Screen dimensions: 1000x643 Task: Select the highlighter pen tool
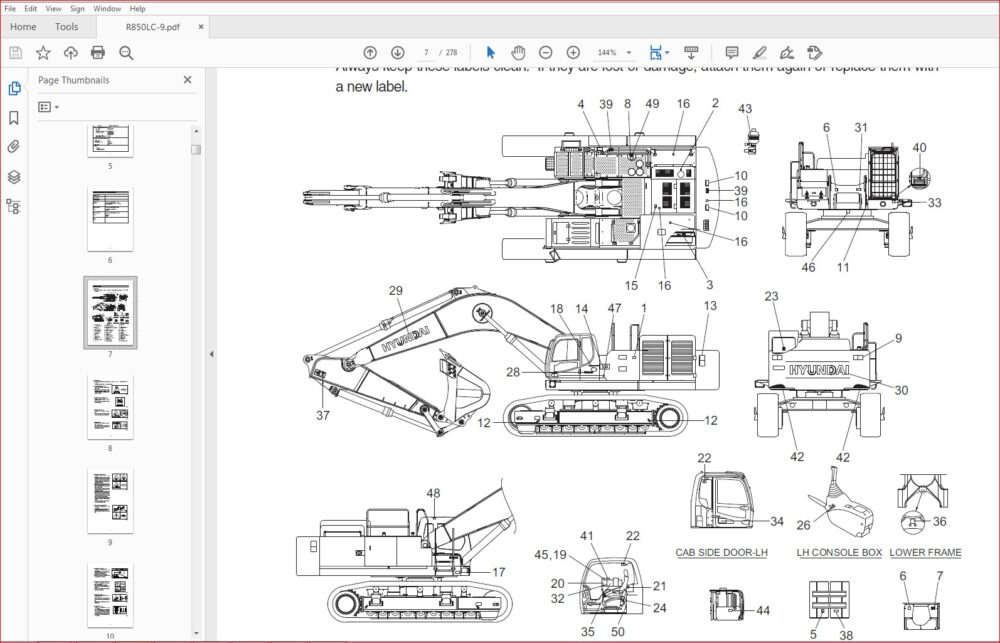coord(759,52)
